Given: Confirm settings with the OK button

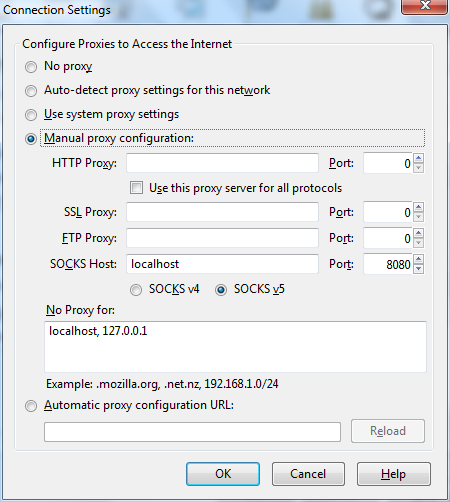Looking at the screenshot, I should [x=223, y=474].
